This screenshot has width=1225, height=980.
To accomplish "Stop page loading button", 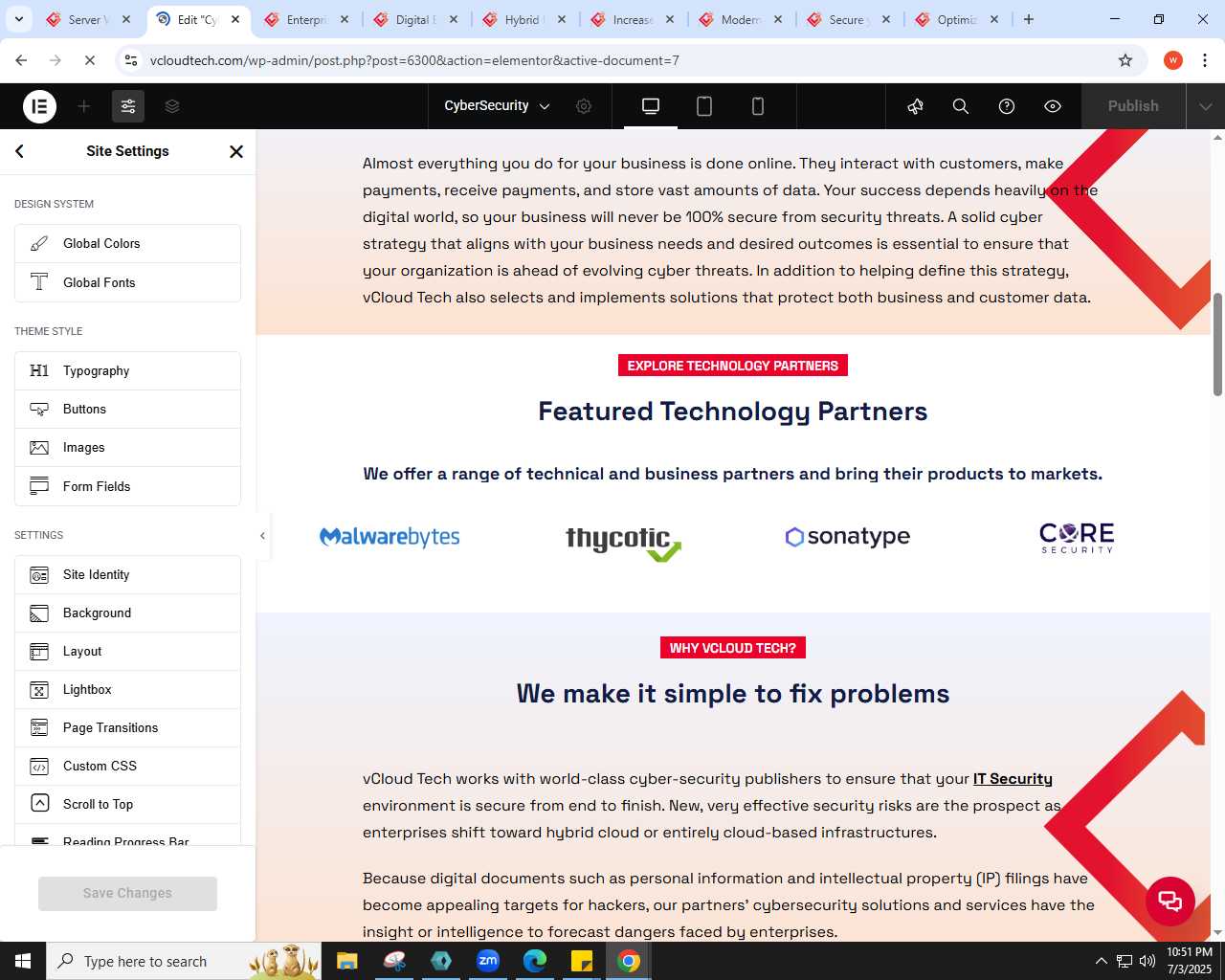I will tap(89, 60).
